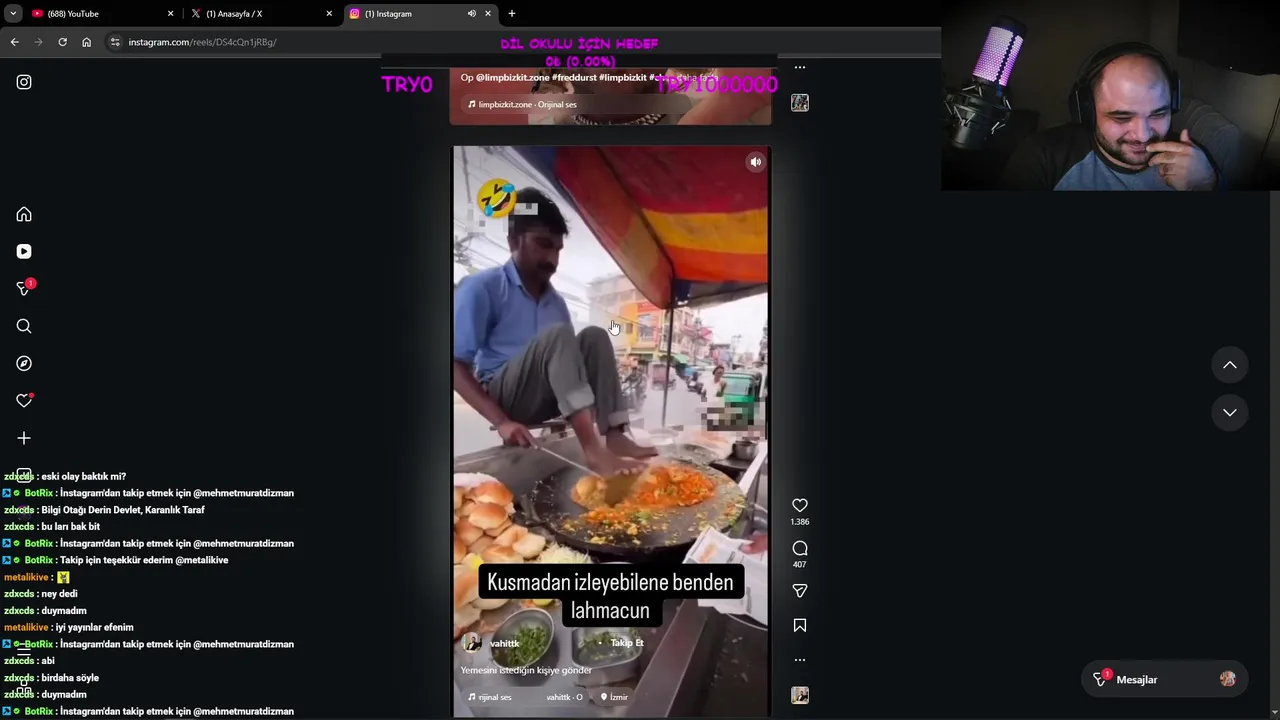This screenshot has width=1280, height=720.
Task: Open Notifications heart in the sidebar
Action: tap(24, 400)
